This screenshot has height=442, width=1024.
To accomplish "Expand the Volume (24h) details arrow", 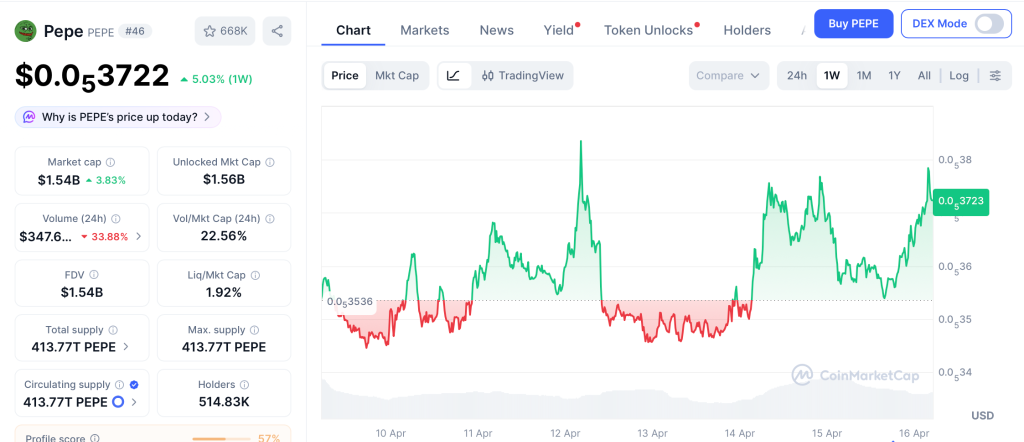I will (x=138, y=237).
